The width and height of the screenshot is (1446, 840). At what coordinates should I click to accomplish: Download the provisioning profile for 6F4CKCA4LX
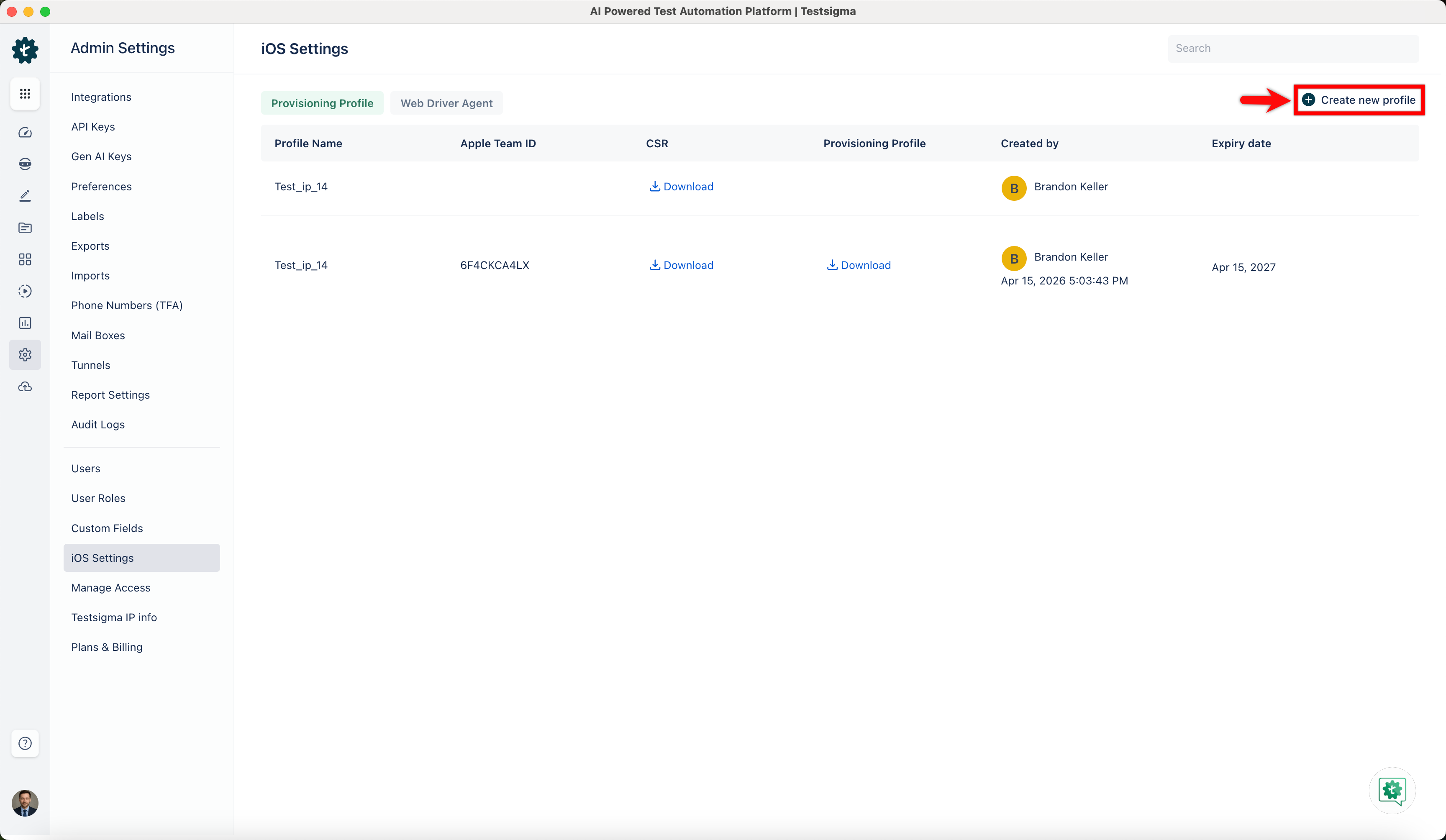point(859,265)
